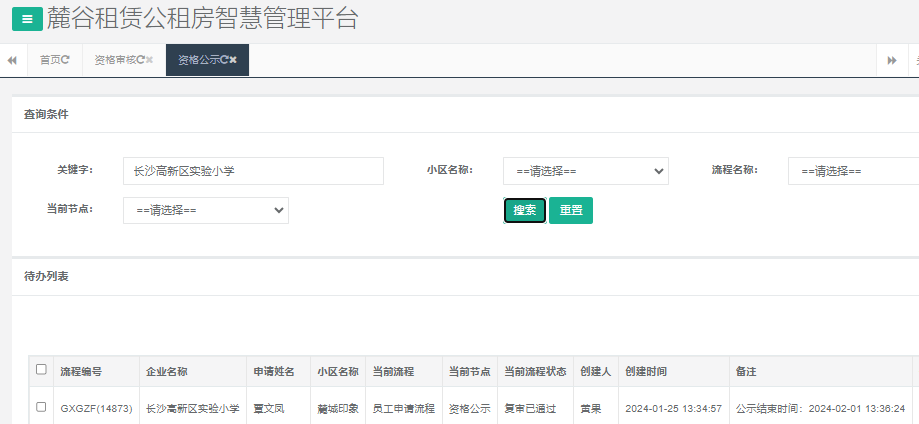This screenshot has width=919, height=424.
Task: Refresh the 资格公示 tab via its reload icon
Action: (224, 60)
